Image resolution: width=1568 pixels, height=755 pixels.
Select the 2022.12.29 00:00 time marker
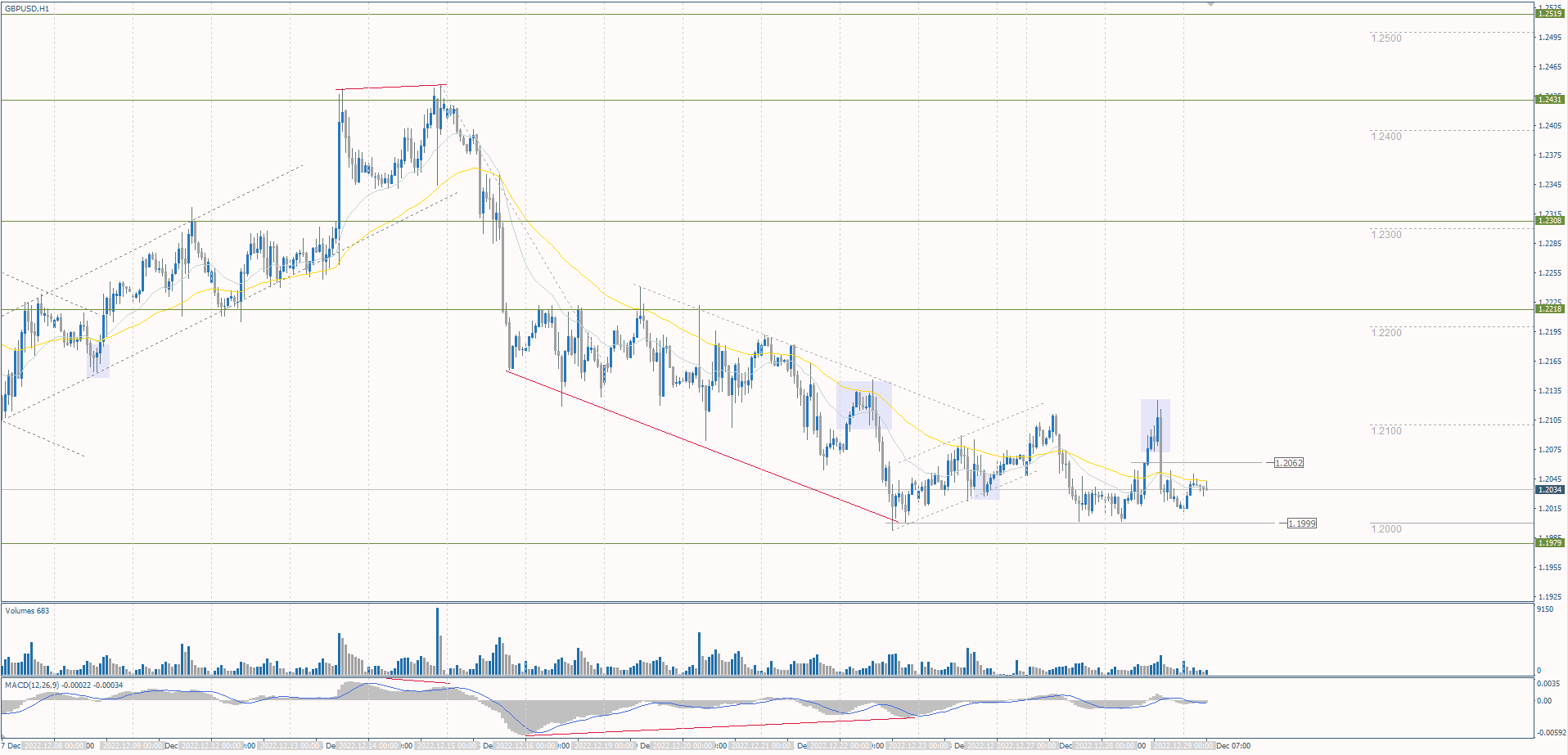[1183, 746]
